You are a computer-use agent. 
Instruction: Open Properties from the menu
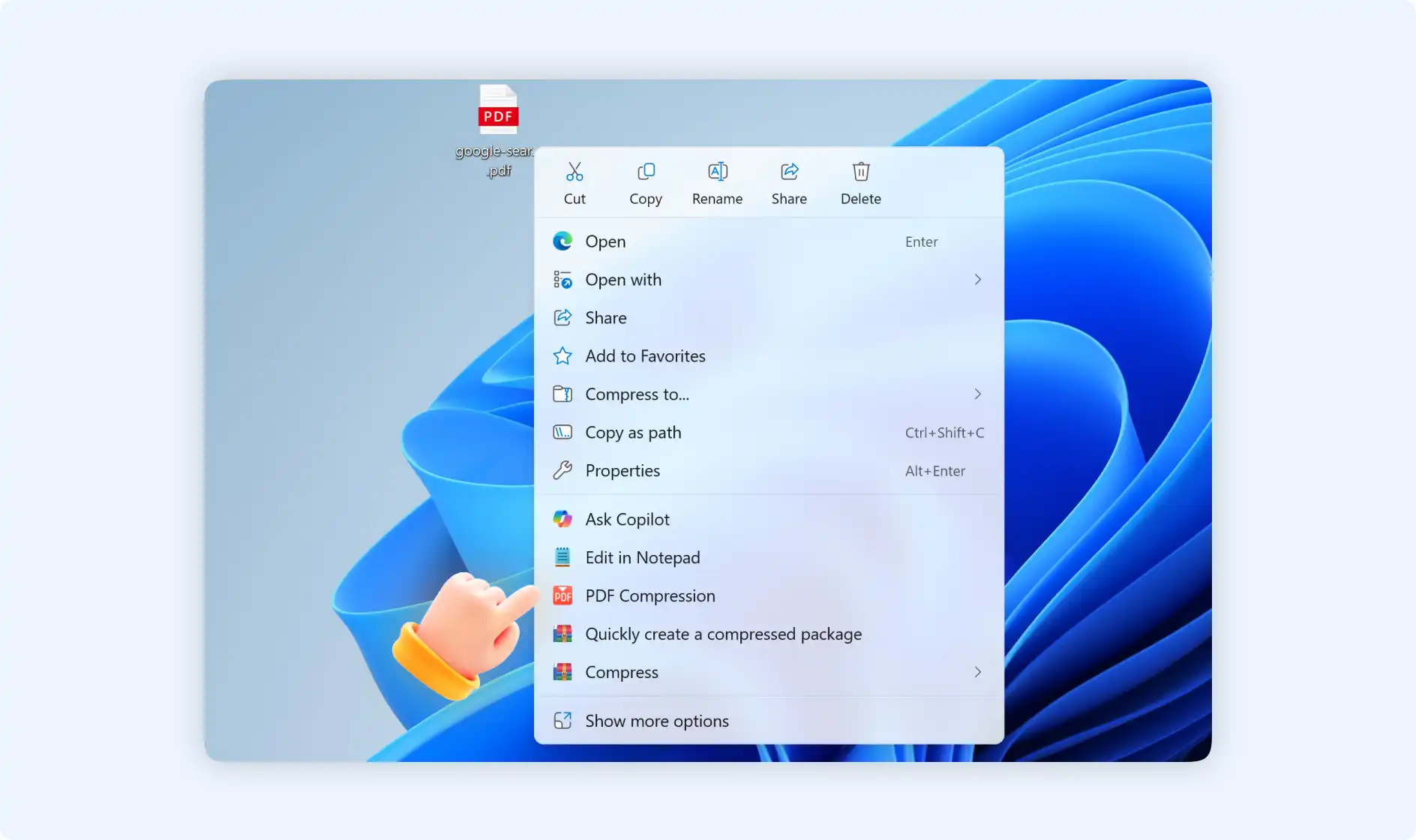769,471
